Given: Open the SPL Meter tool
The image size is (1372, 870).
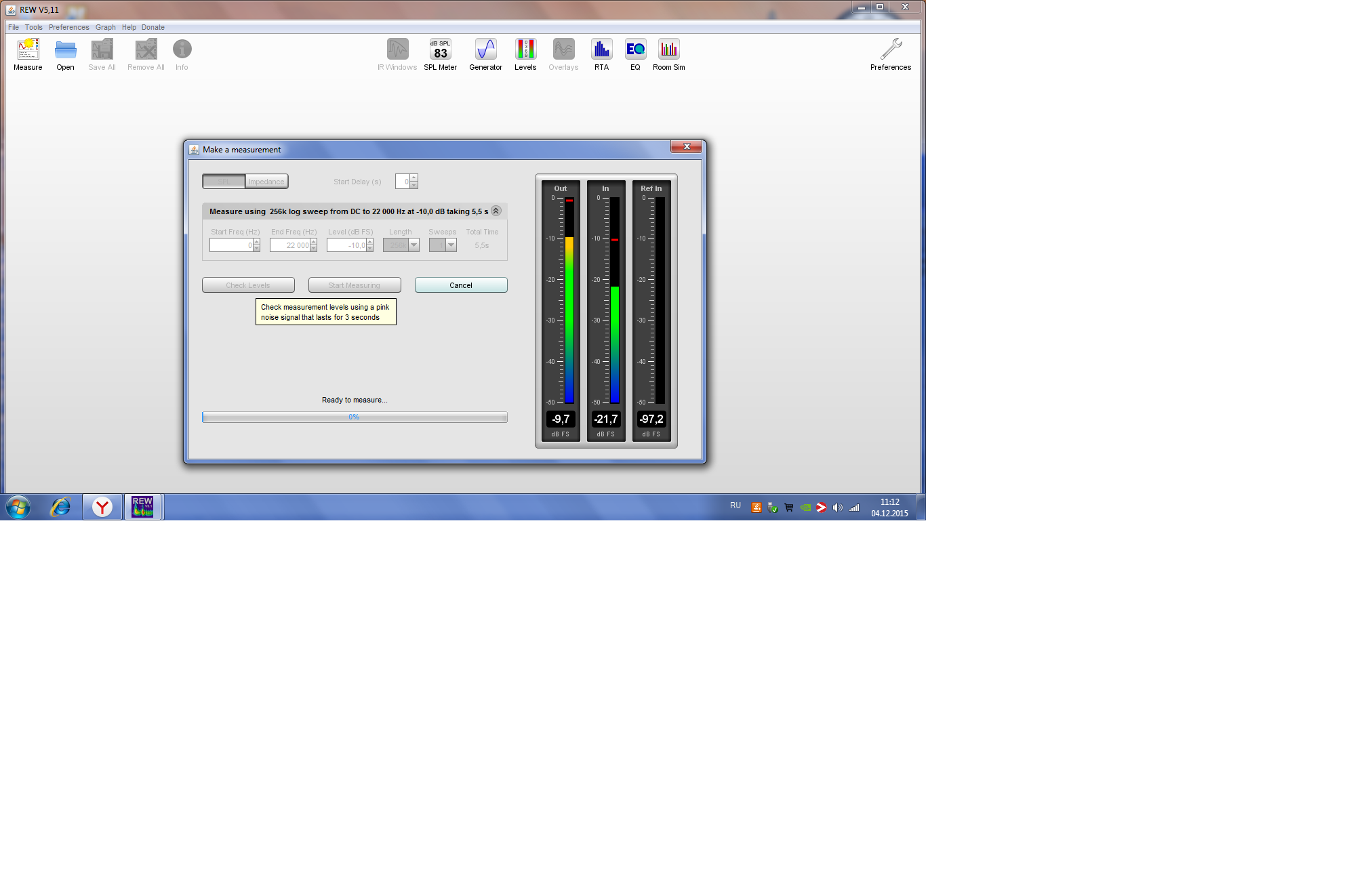Looking at the screenshot, I should click(x=440, y=49).
